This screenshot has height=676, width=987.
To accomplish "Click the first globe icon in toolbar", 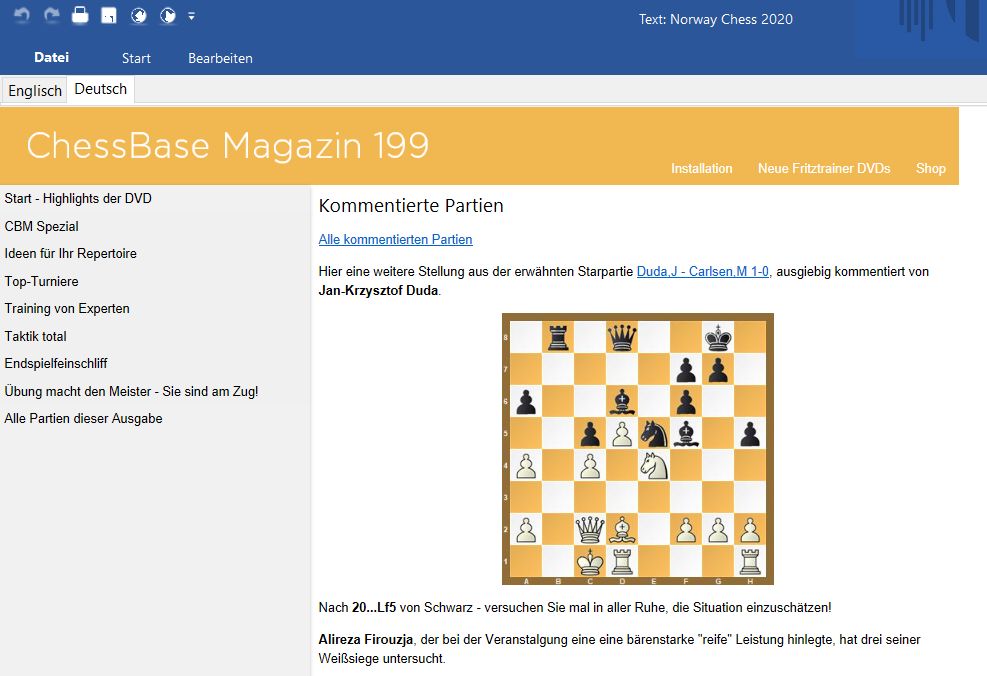I will point(139,16).
